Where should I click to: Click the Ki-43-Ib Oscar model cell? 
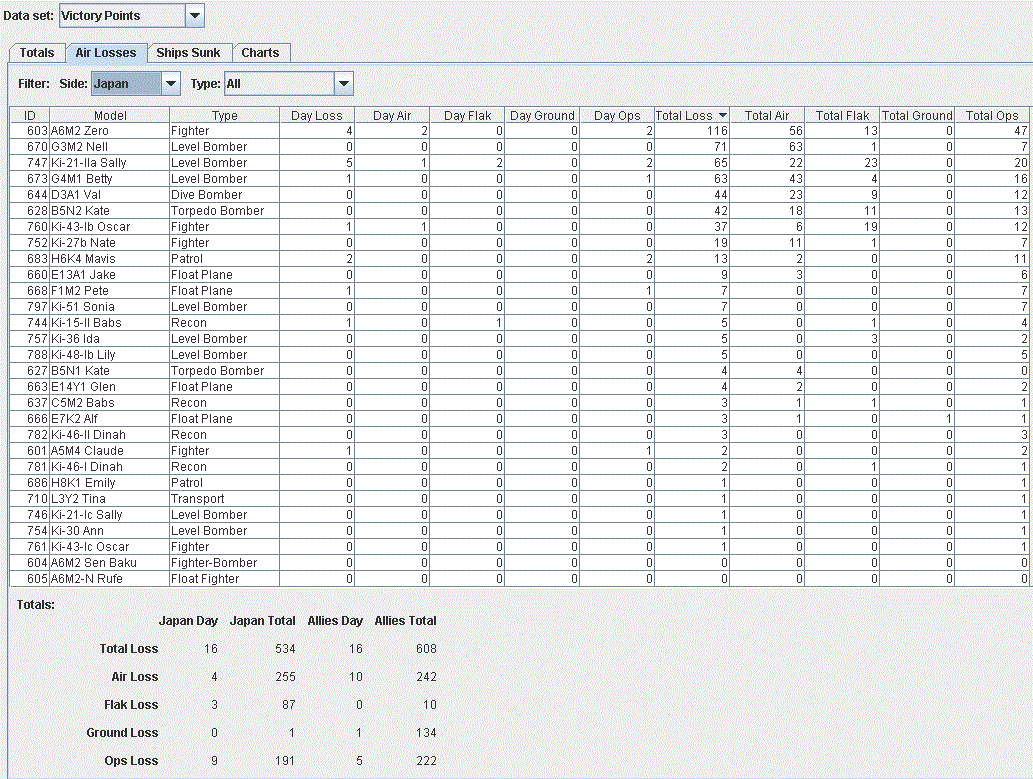point(110,227)
